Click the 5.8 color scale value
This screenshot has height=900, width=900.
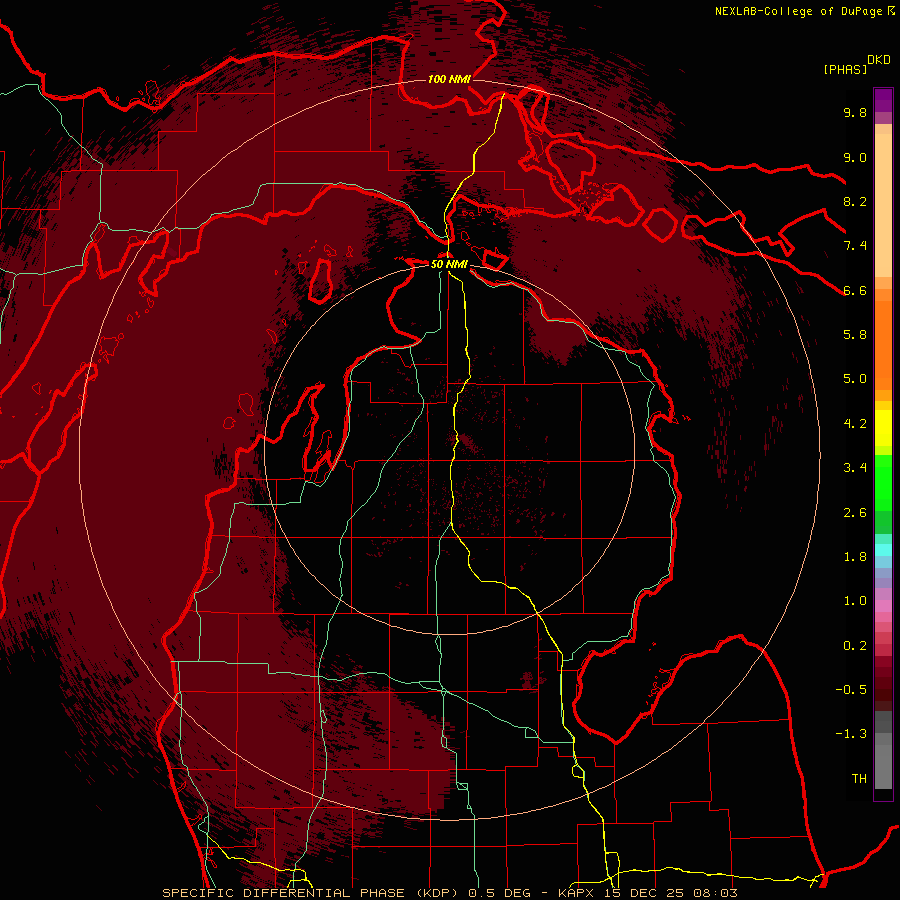pos(855,335)
